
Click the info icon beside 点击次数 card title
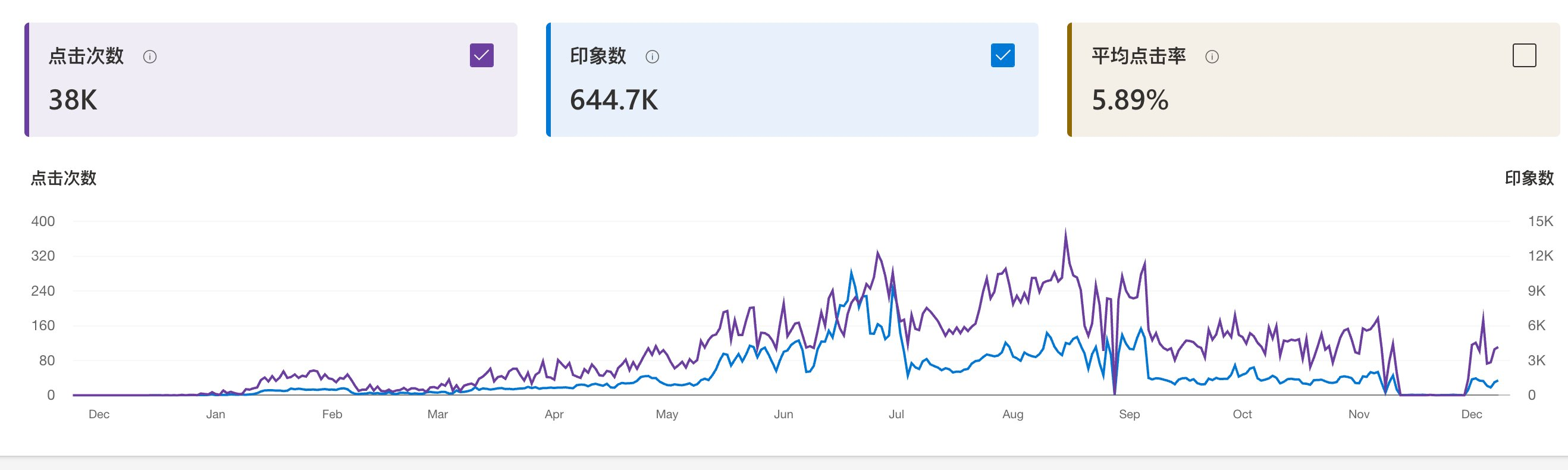click(x=150, y=57)
